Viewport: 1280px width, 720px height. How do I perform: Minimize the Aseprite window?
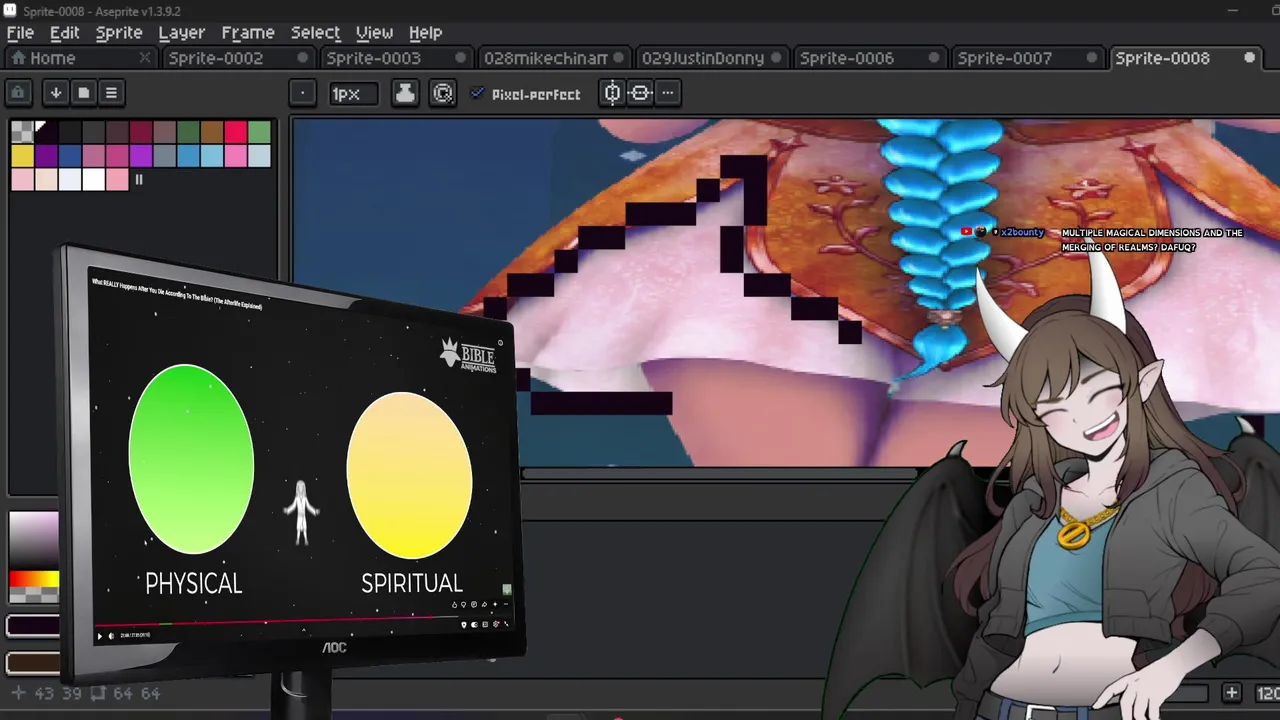(x=1234, y=10)
